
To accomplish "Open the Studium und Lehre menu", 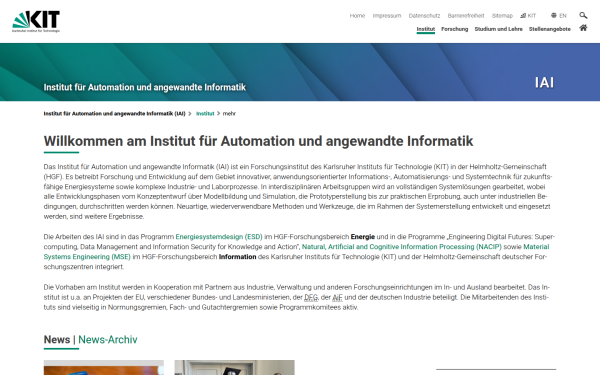I will (498, 29).
